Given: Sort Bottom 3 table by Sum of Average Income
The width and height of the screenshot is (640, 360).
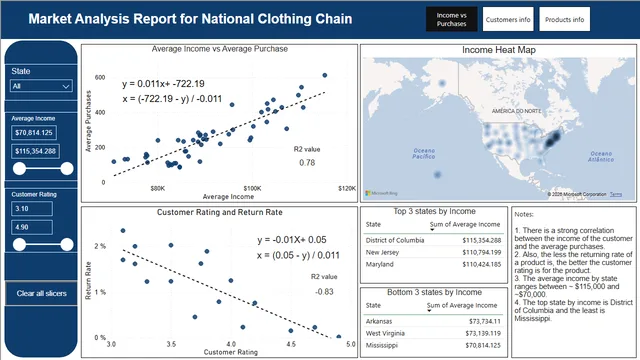Looking at the screenshot, I should 462,305.
